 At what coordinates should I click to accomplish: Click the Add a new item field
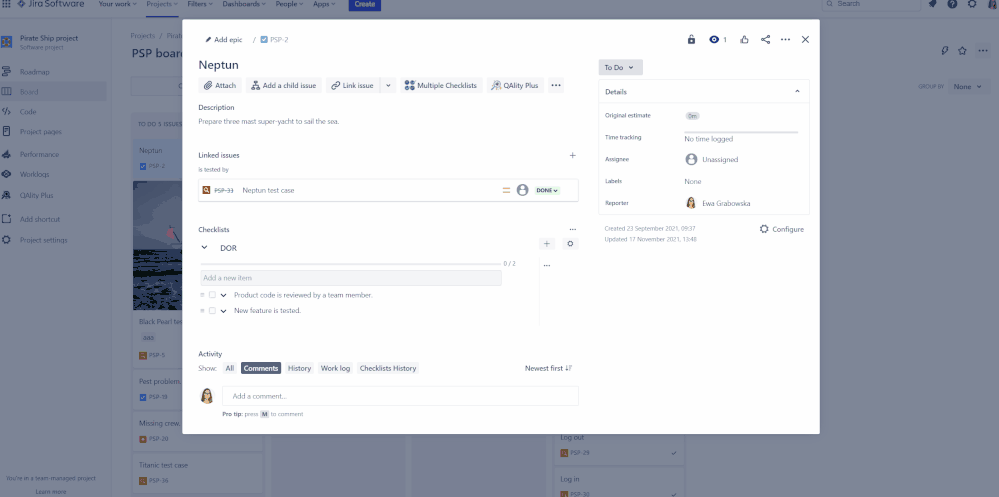coord(351,278)
